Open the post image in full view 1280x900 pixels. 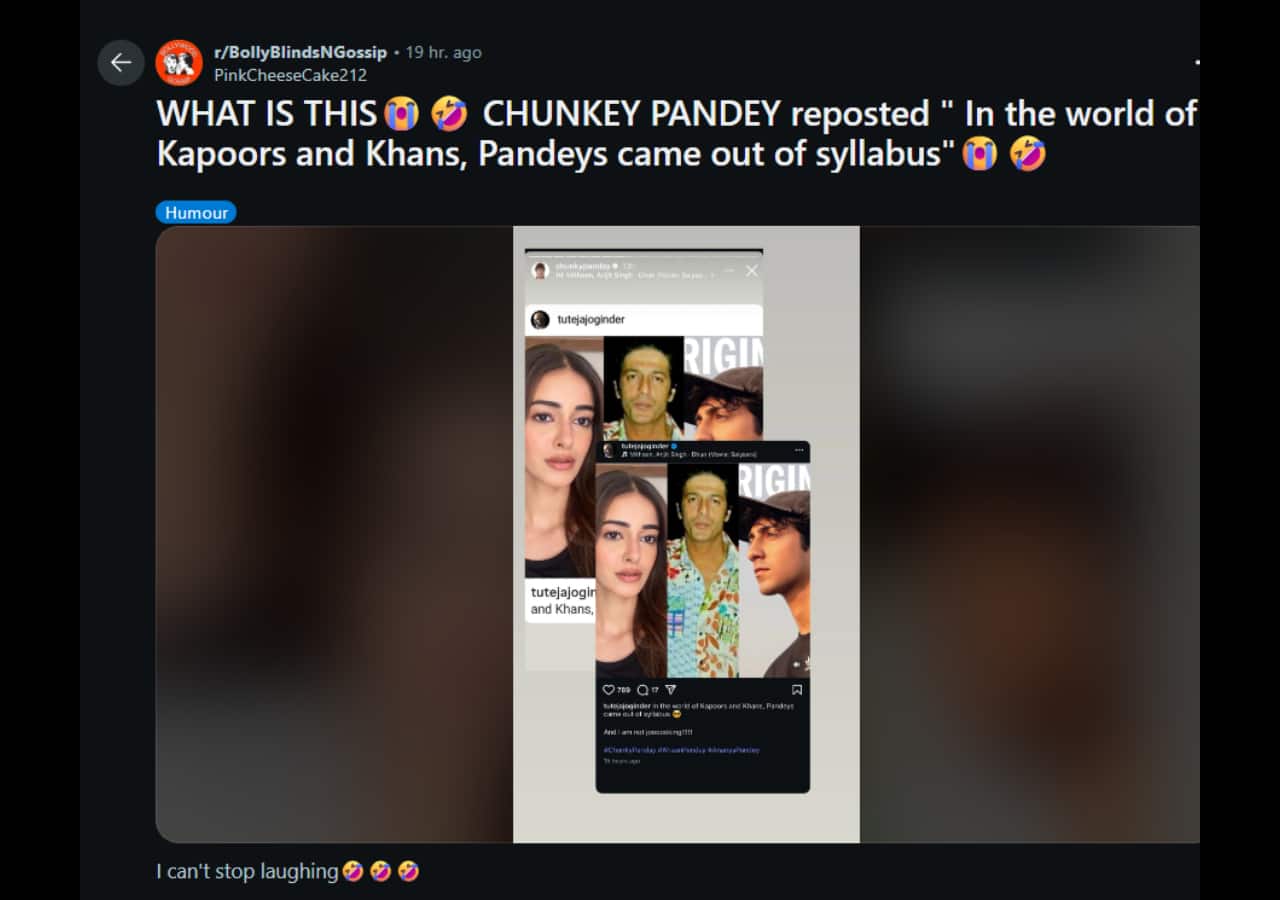[686, 535]
